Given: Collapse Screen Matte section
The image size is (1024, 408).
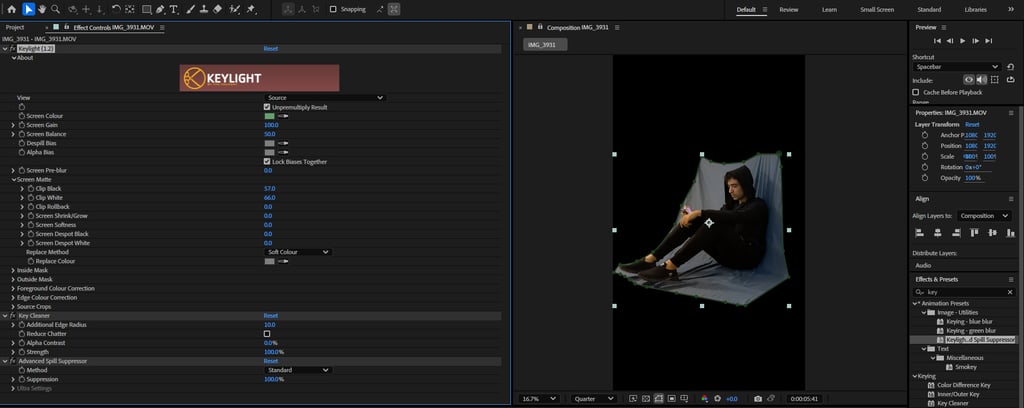Looking at the screenshot, I should click(x=13, y=180).
